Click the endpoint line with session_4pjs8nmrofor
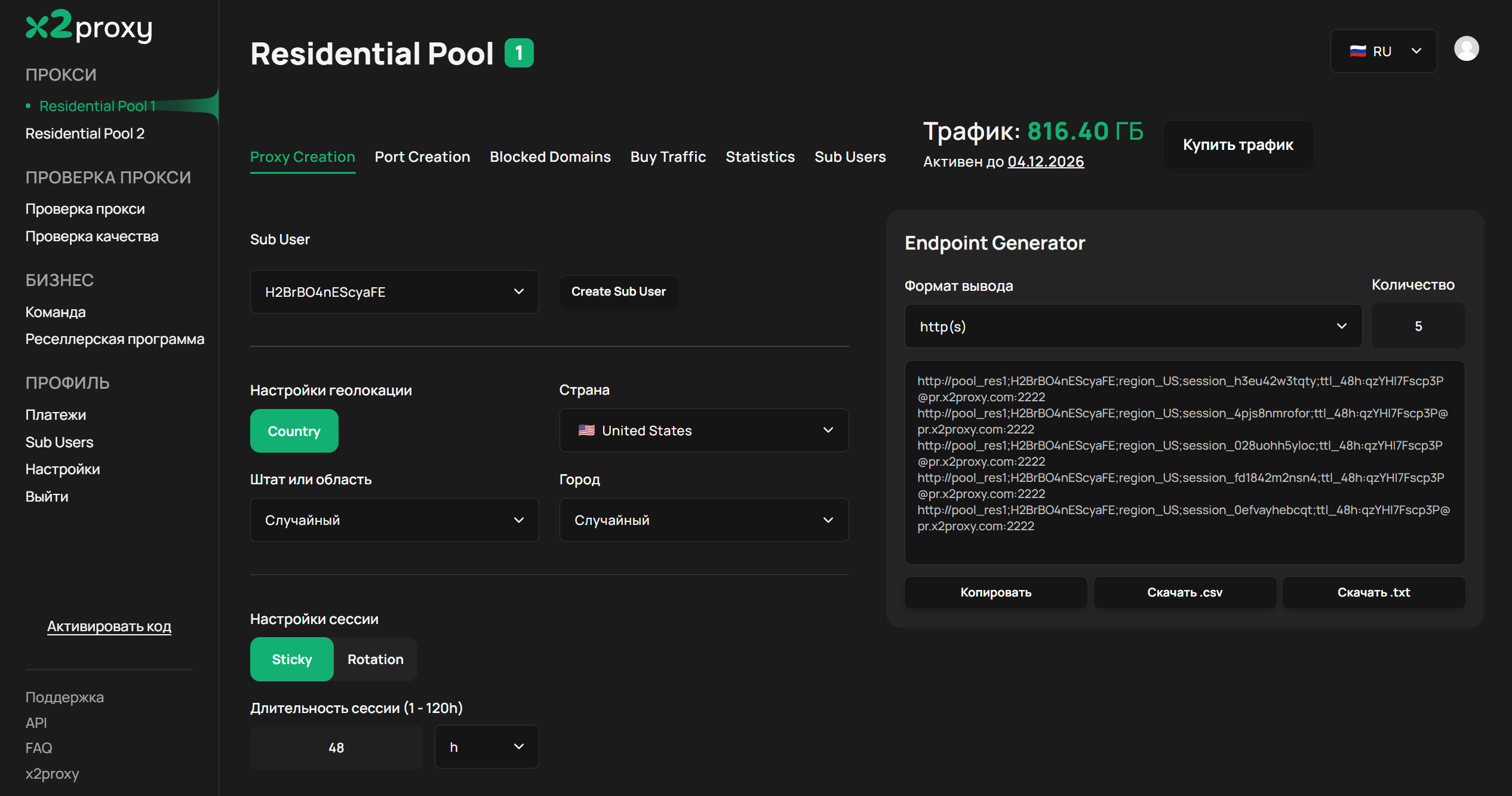 click(1183, 421)
